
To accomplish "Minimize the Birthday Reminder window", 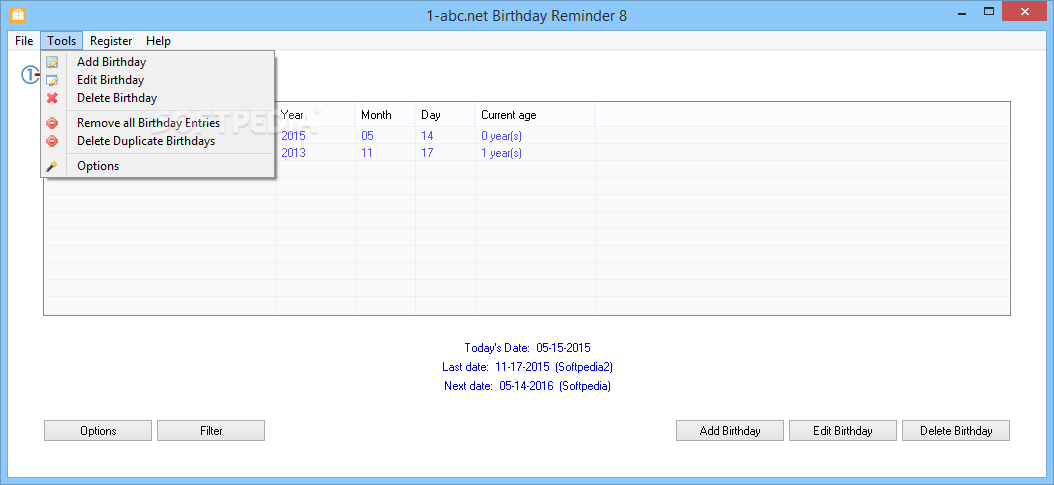I will pyautogui.click(x=962, y=12).
